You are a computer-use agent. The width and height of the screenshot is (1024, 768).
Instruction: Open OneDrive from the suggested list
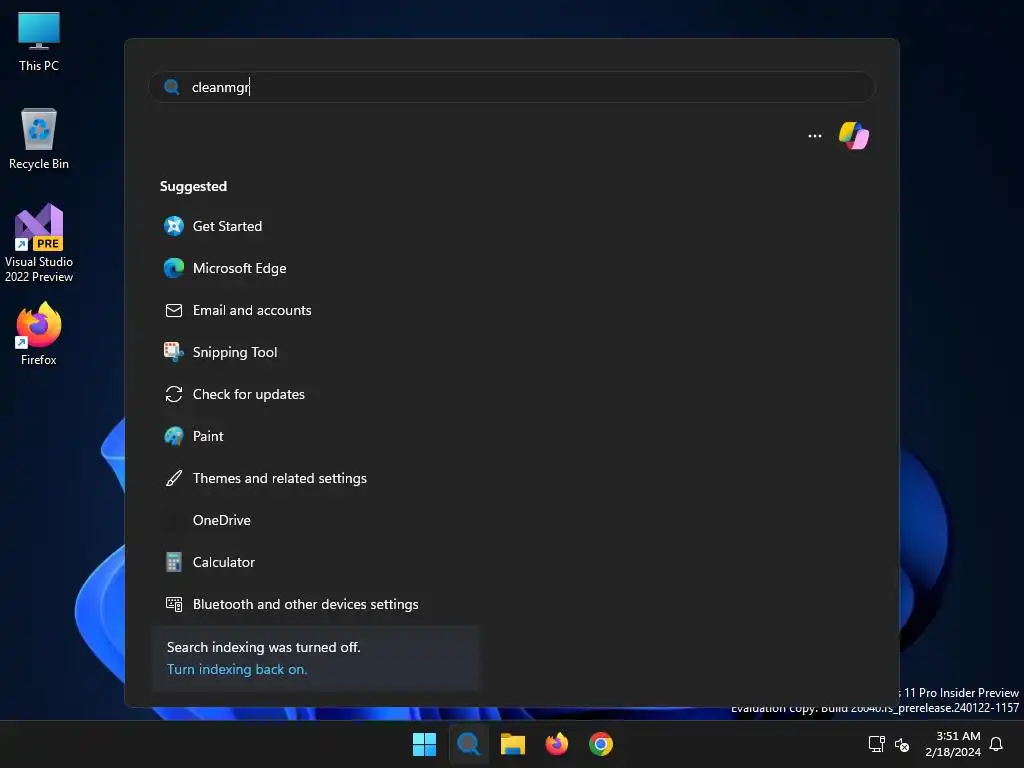click(x=221, y=520)
